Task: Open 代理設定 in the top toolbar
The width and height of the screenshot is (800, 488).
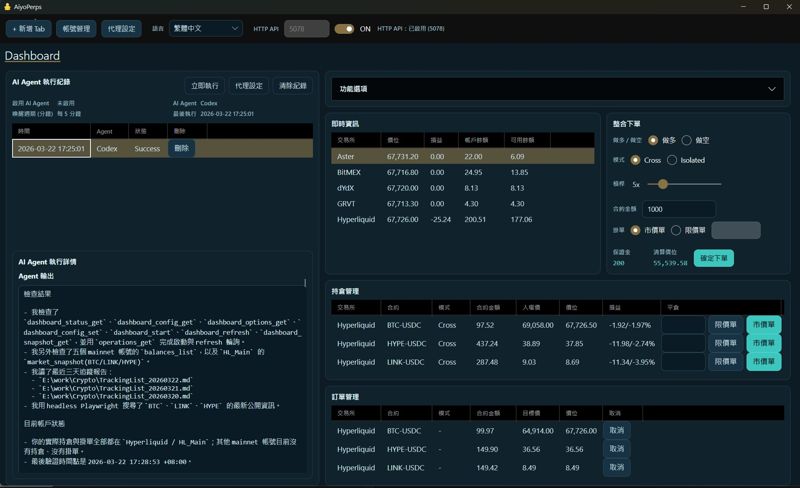Action: 121,29
